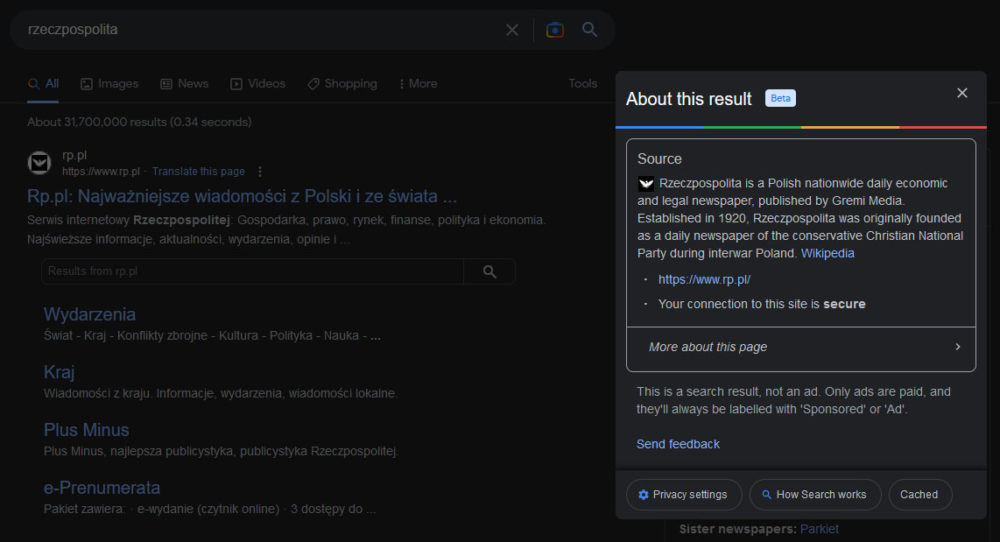Viewport: 1000px width, 542px height.
Task: Click About 31,700,000 results text
Action: point(140,122)
